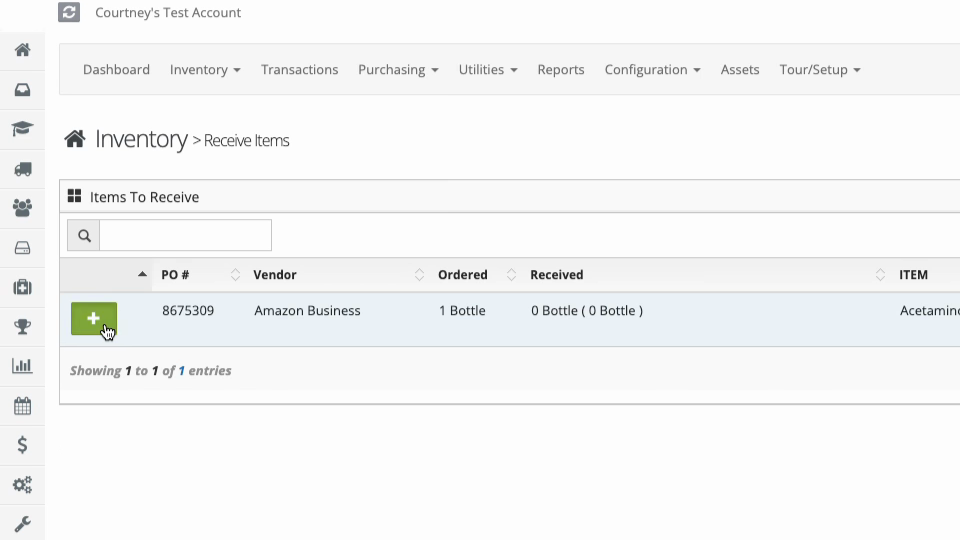Screen dimensions: 960x540
Task: Click the green plus receive button
Action: (94, 318)
